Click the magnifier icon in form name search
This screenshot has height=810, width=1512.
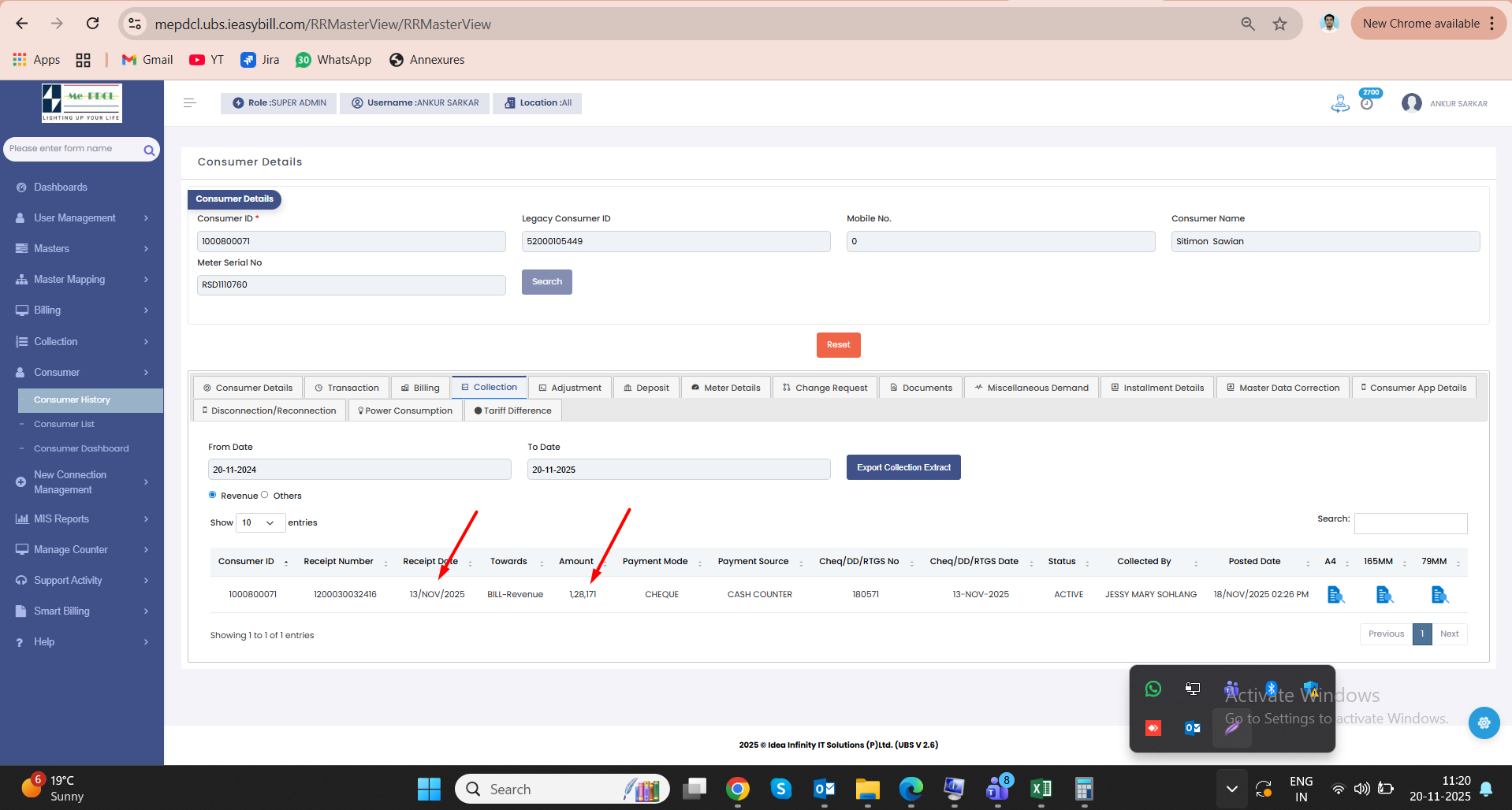[x=149, y=150]
